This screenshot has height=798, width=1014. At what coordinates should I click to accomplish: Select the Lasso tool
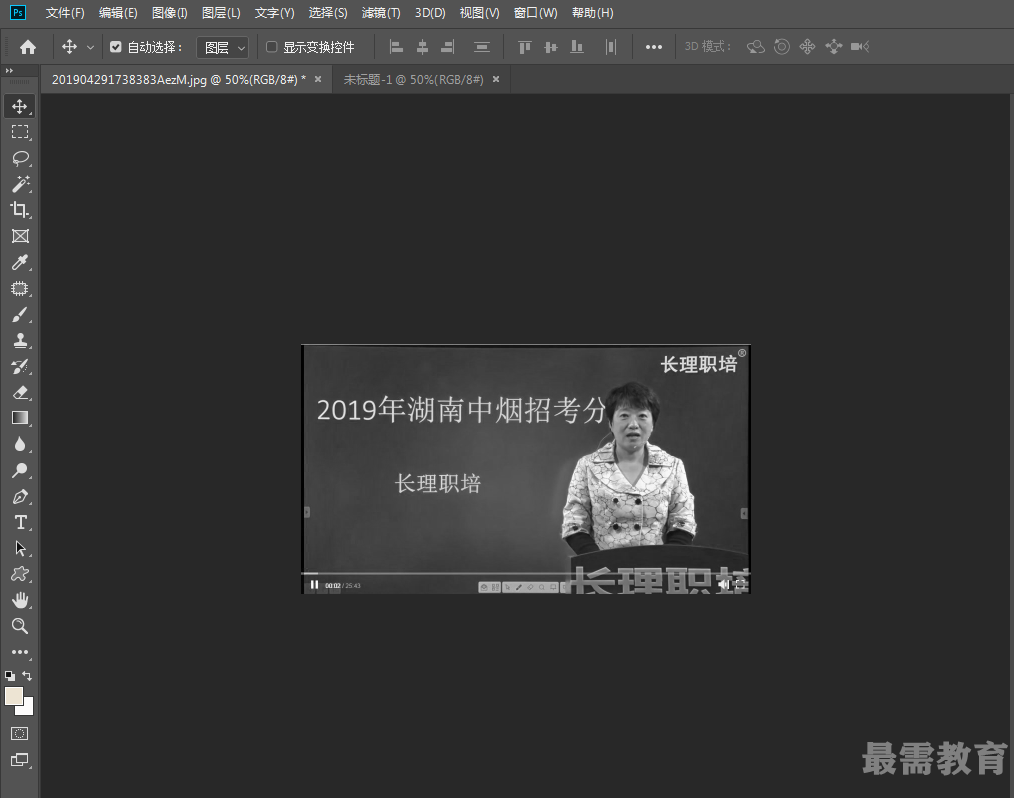[x=20, y=158]
